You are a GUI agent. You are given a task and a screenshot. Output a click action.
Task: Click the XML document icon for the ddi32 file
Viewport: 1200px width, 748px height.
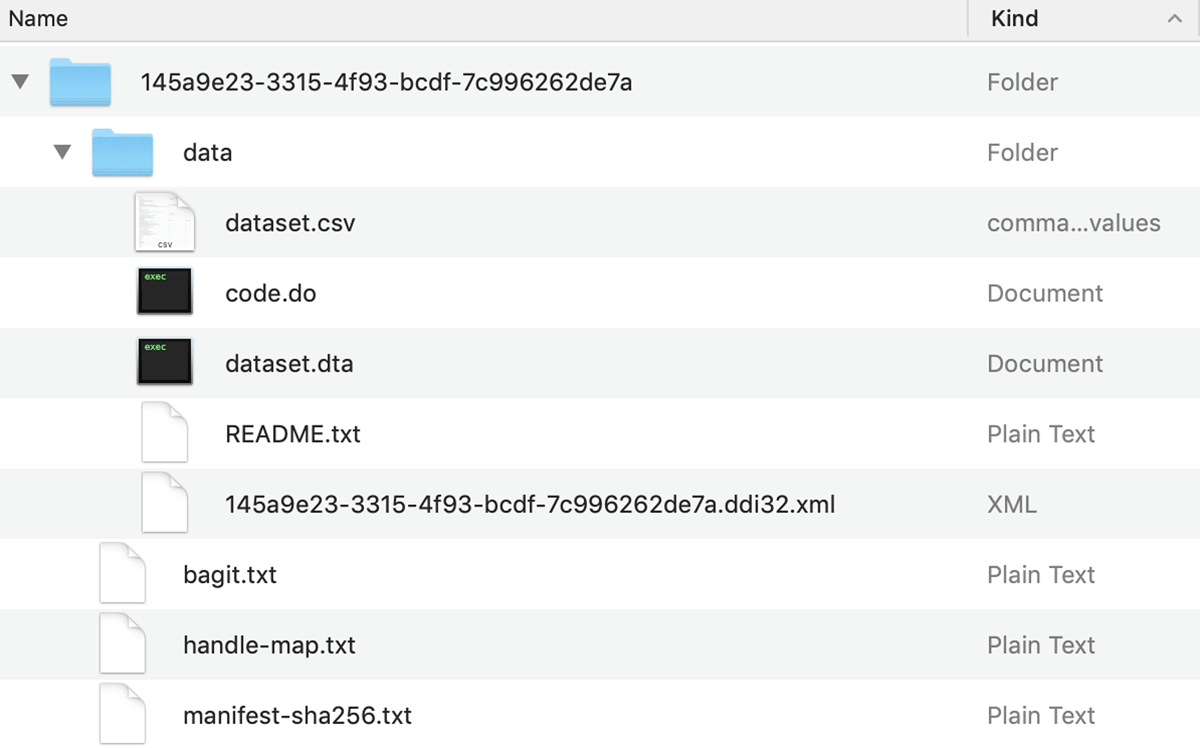pos(164,503)
